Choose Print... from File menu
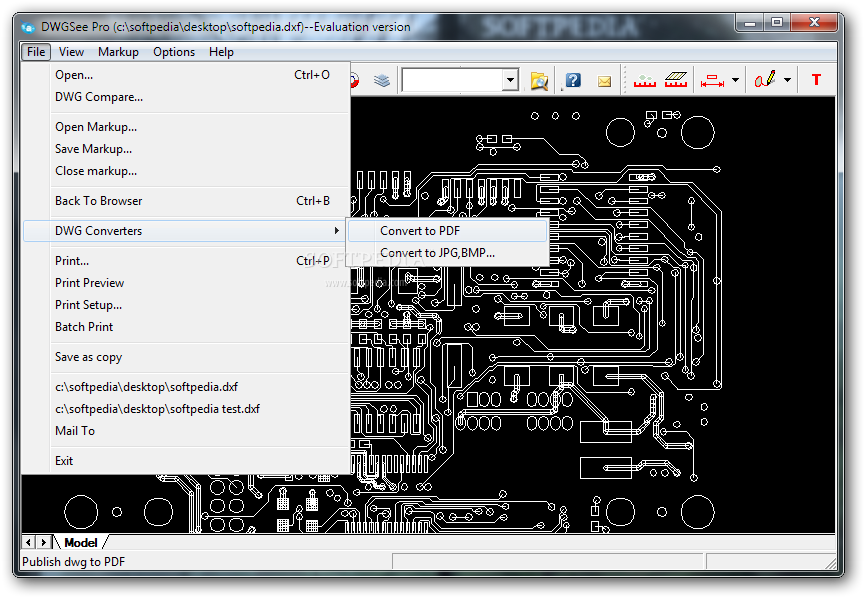Screen dimensions: 865x598 click(x=186, y=260)
